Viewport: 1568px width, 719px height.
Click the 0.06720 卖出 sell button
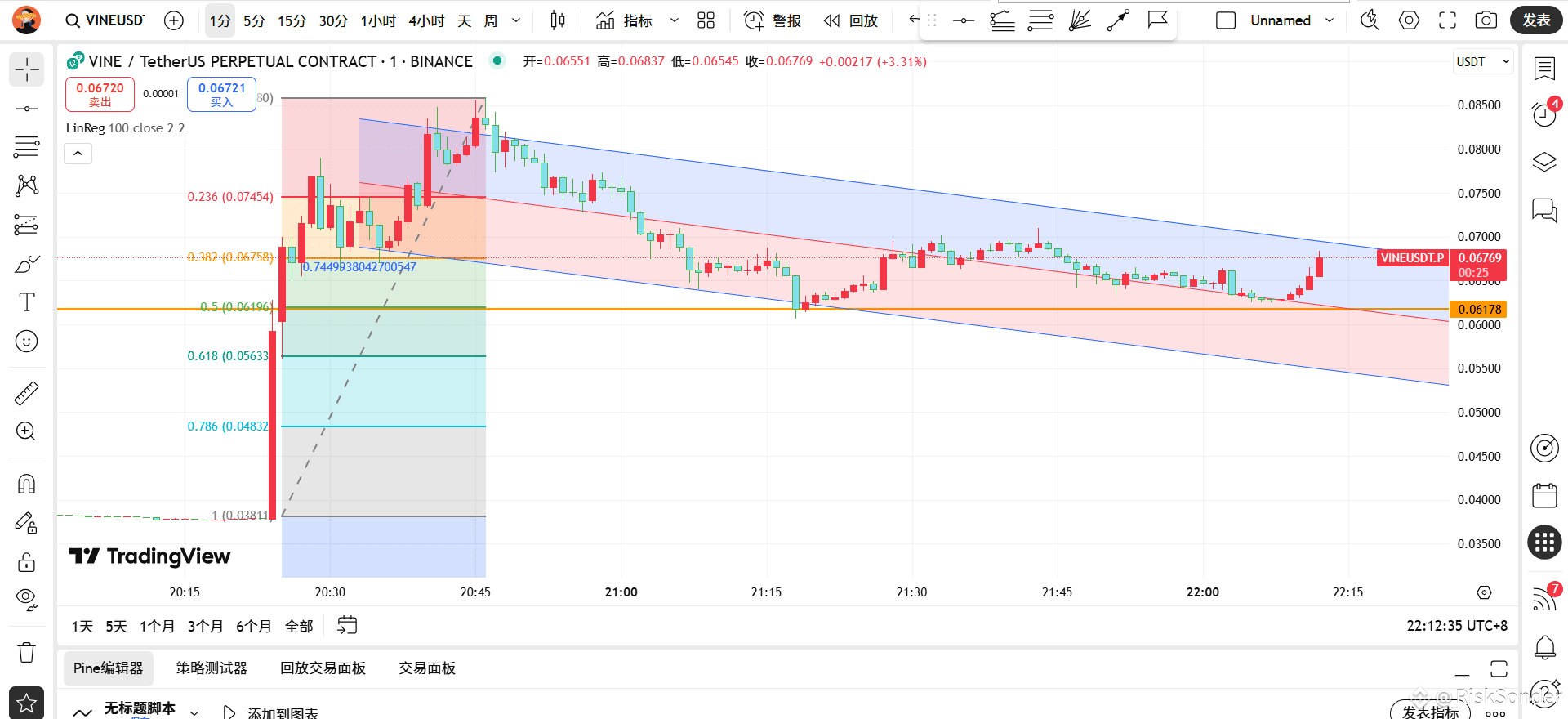coord(100,94)
